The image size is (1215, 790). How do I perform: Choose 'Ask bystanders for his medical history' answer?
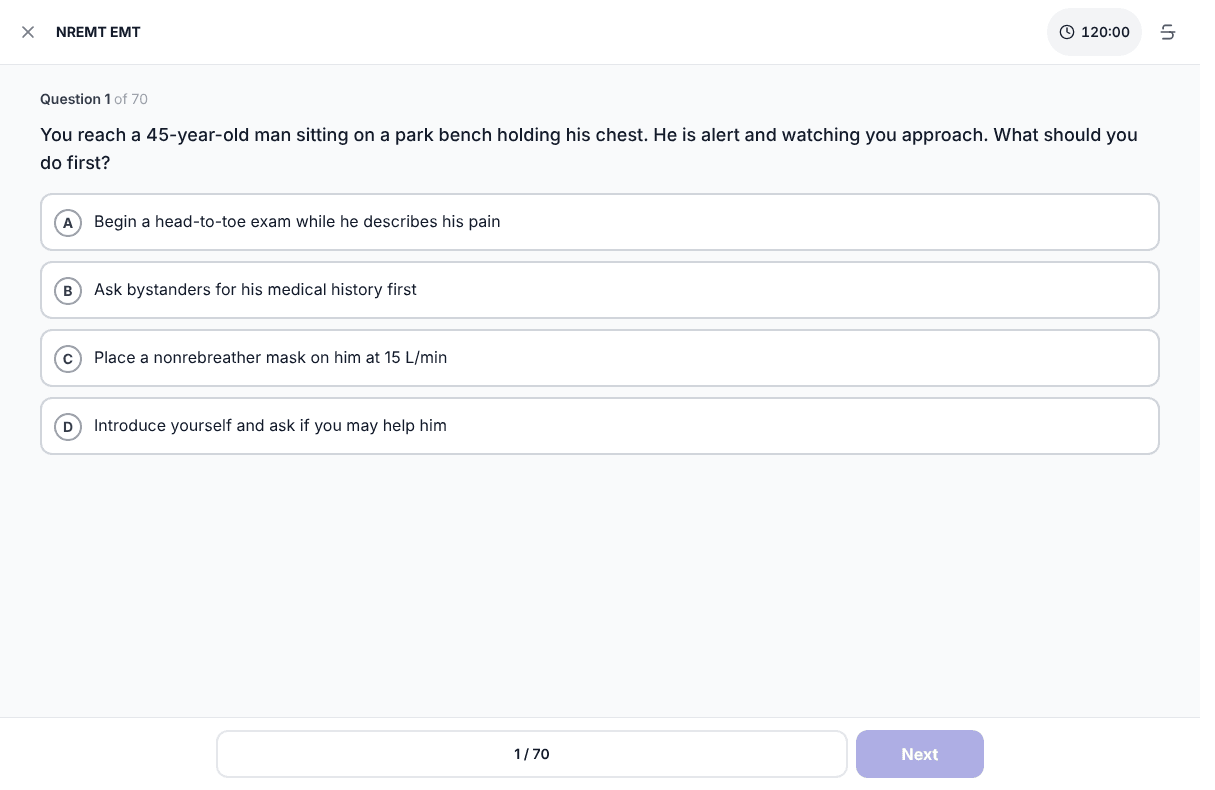[x=255, y=290]
